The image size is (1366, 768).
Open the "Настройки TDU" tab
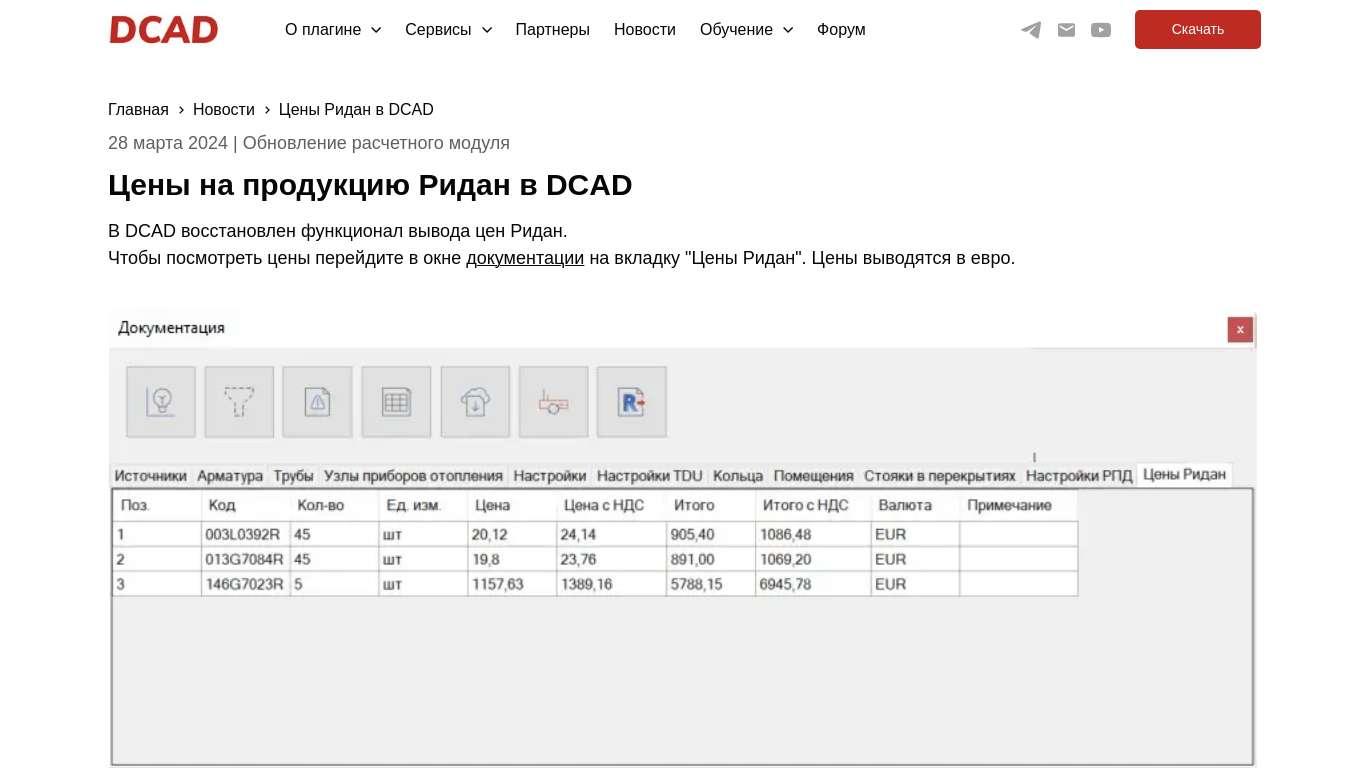click(649, 475)
